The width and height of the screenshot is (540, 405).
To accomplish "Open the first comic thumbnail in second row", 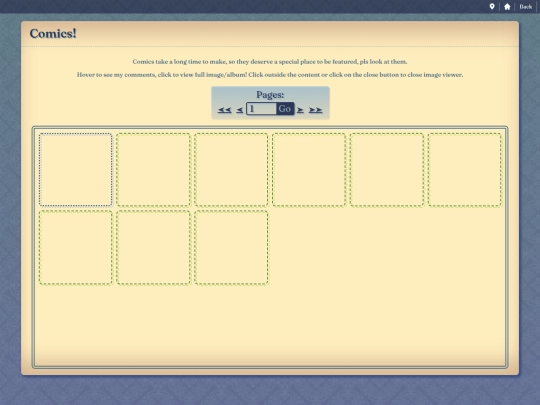I will 75,247.
